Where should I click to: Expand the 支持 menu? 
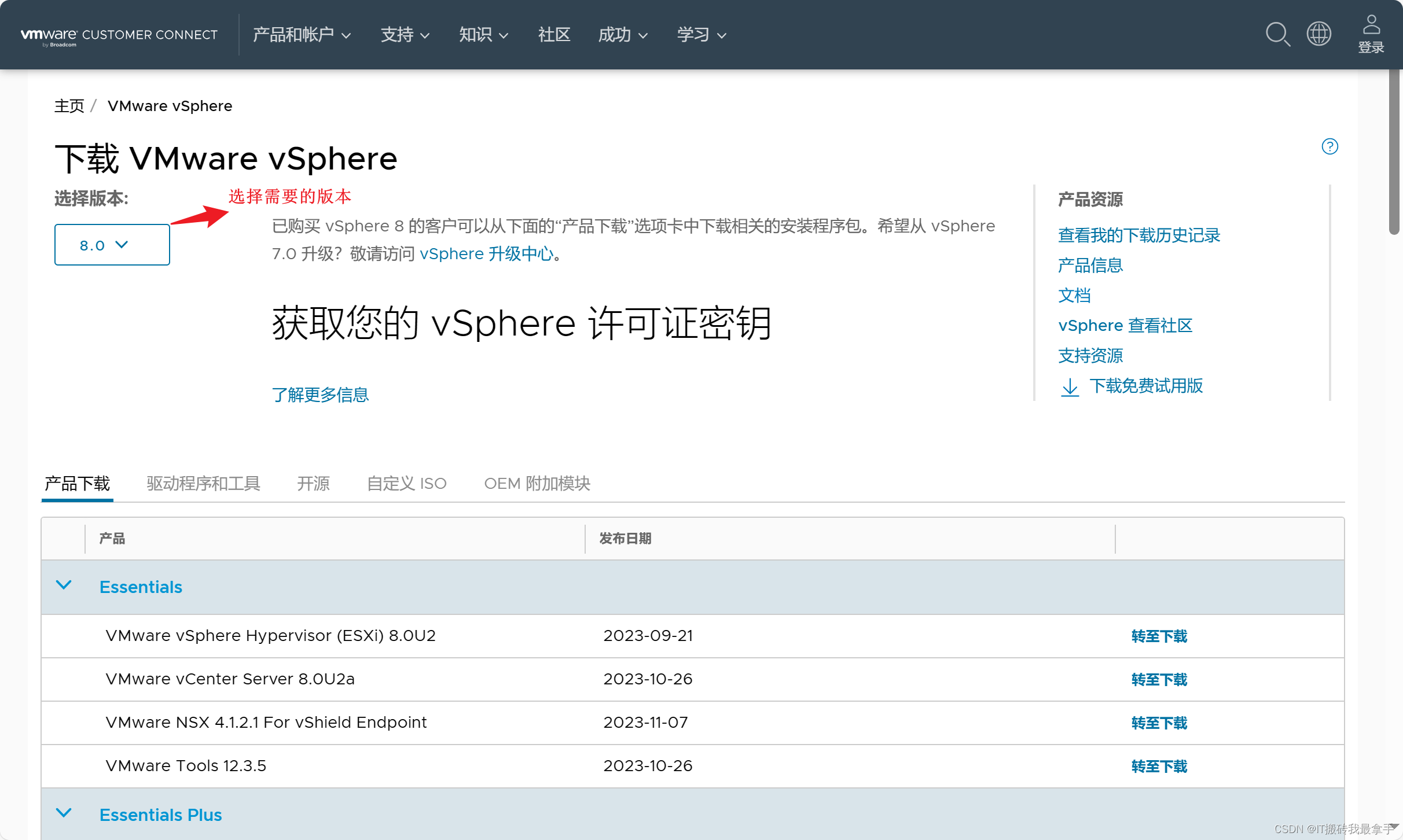coord(405,35)
